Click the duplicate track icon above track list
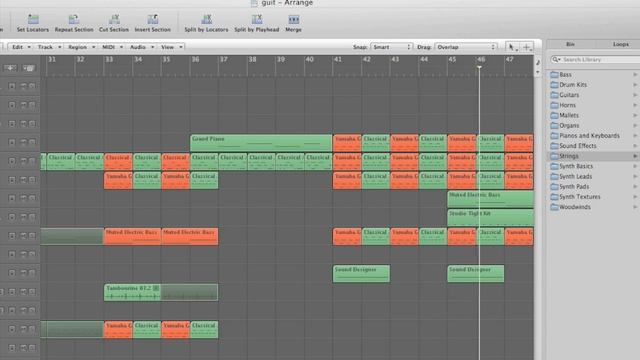640x360 pixels. (29, 68)
